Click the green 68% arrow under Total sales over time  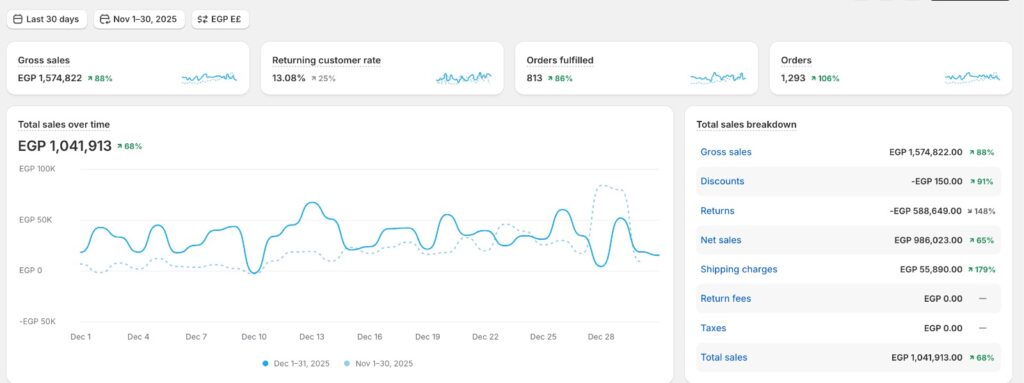tap(129, 146)
